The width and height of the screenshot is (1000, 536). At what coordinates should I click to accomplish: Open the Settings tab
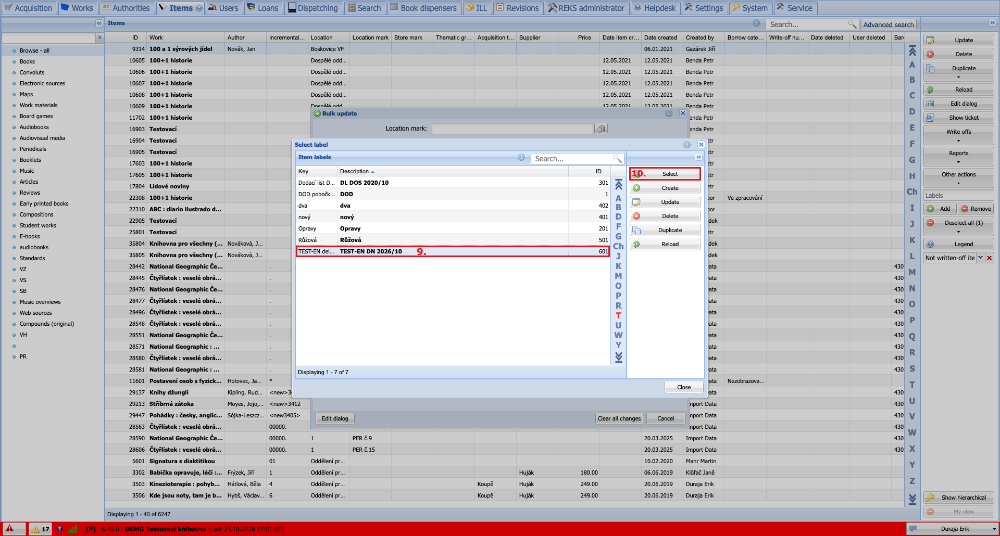703,8
